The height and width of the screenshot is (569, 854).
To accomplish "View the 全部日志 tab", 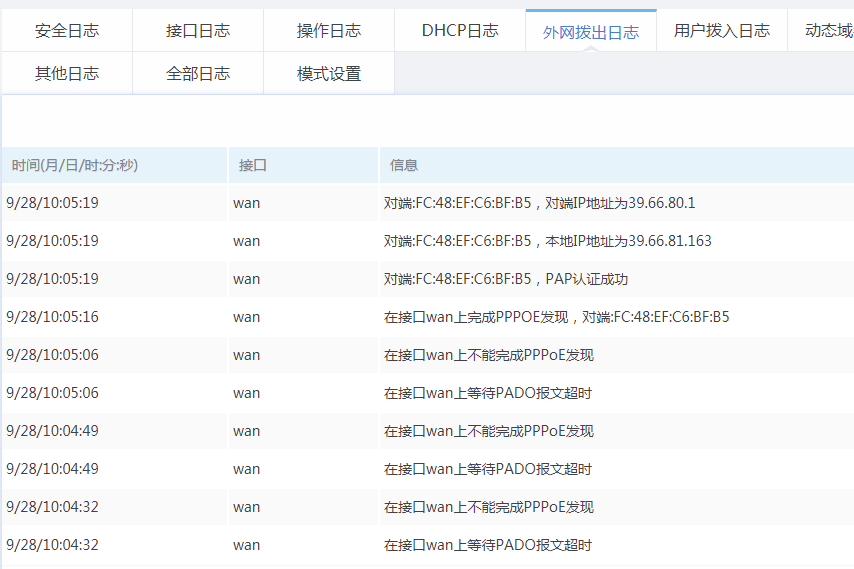I will (198, 73).
